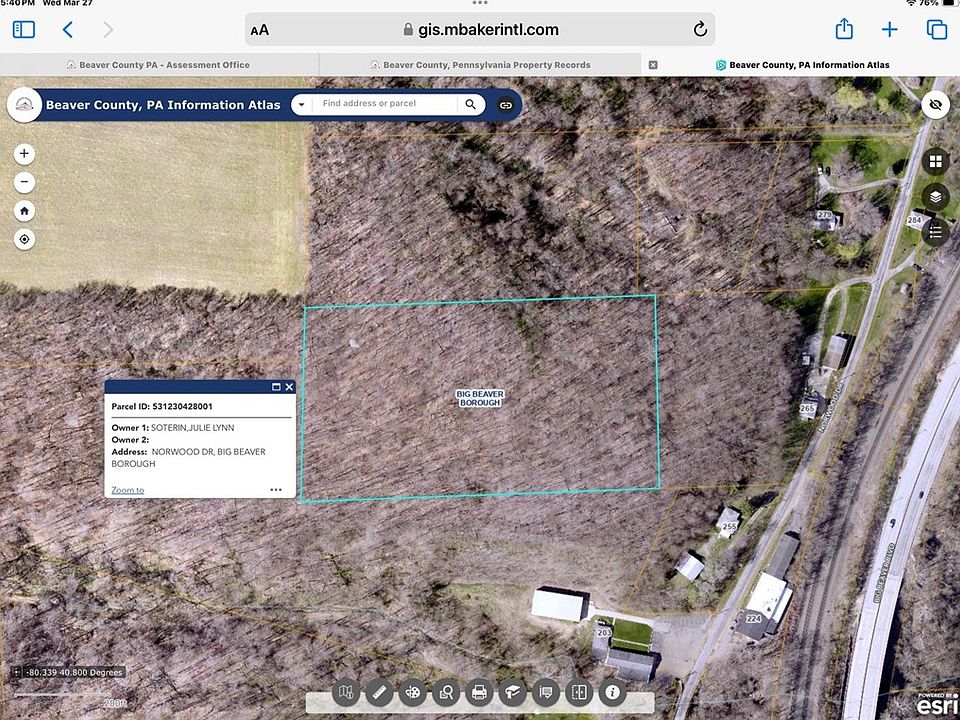Toggle the hidden-eye visibility button
This screenshot has width=960, height=720.
point(936,105)
